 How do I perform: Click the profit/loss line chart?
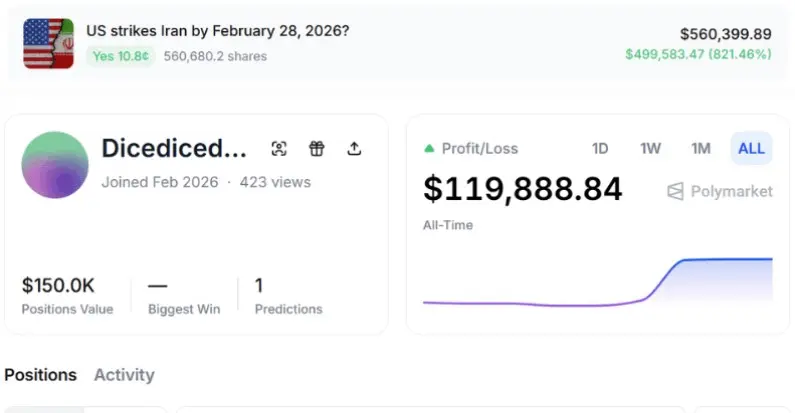pyautogui.click(x=597, y=285)
